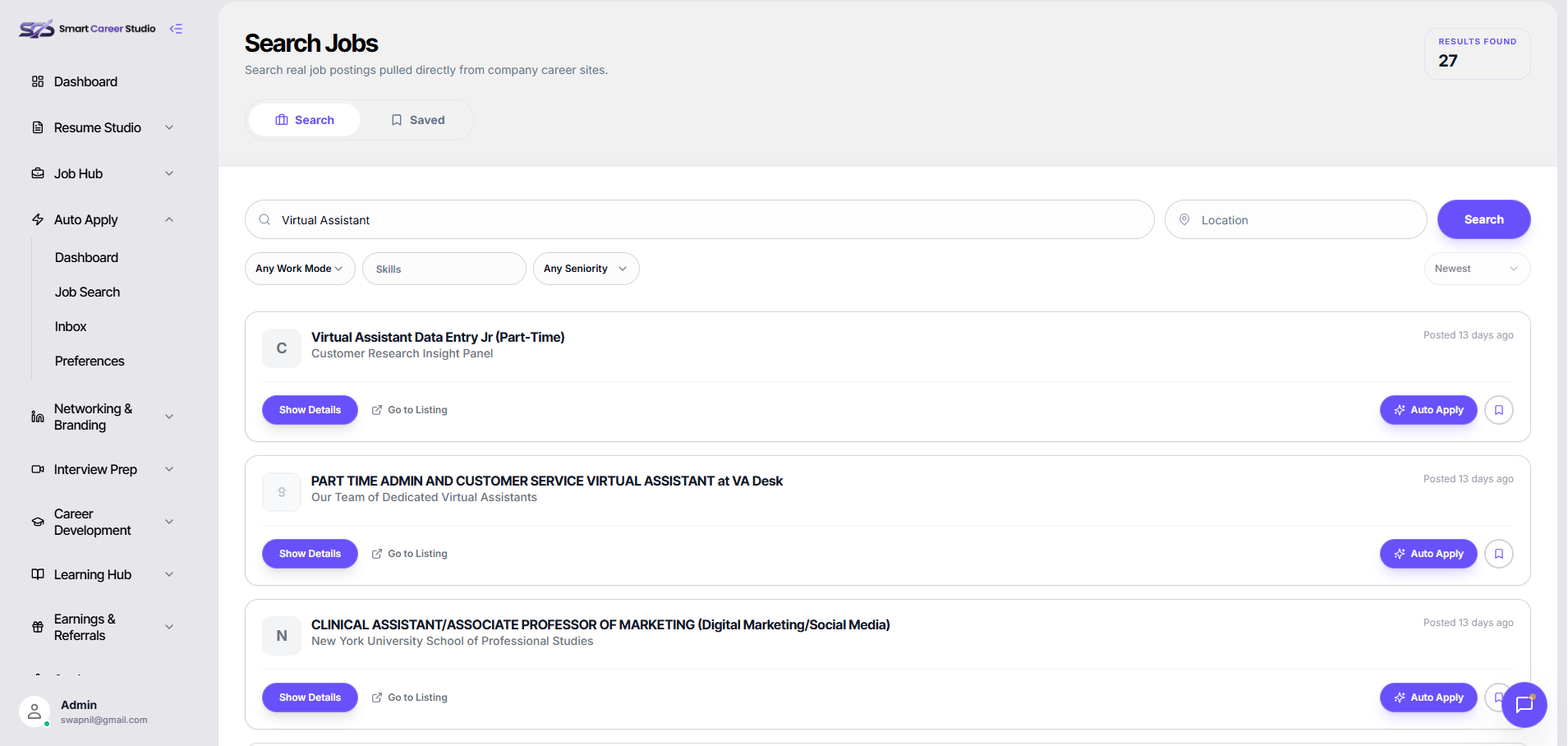This screenshot has height=746, width=1568.
Task: Click the N logo for New York University
Action: (x=282, y=636)
